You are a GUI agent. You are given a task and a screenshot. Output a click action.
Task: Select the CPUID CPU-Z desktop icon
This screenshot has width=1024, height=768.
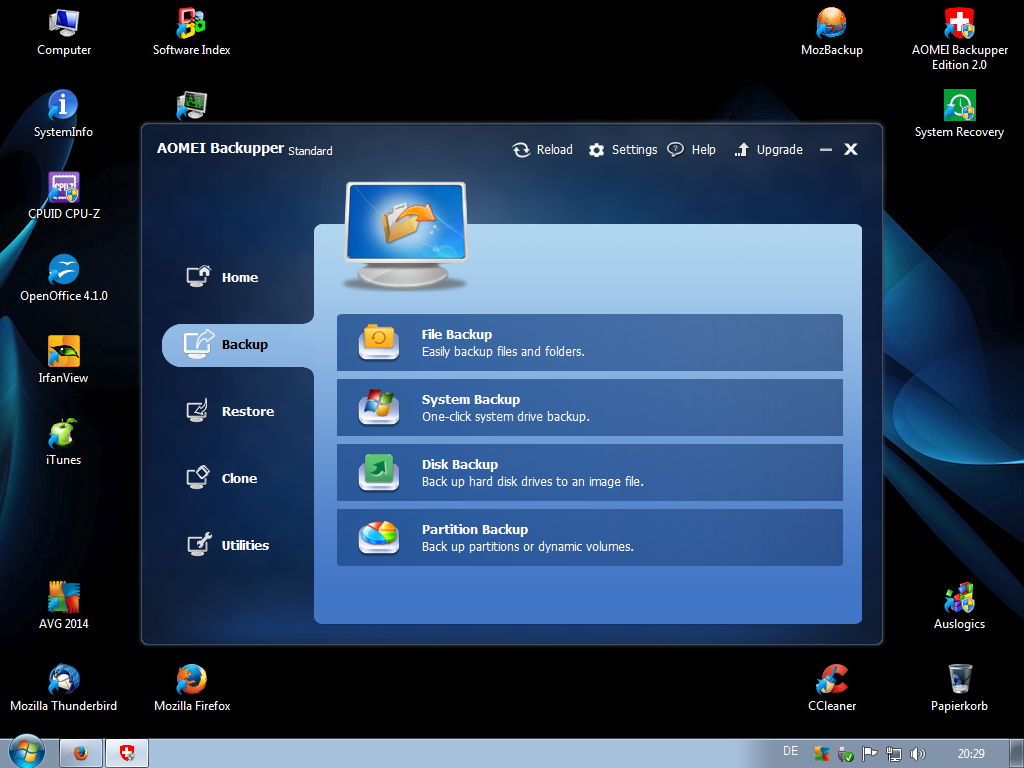click(x=64, y=196)
